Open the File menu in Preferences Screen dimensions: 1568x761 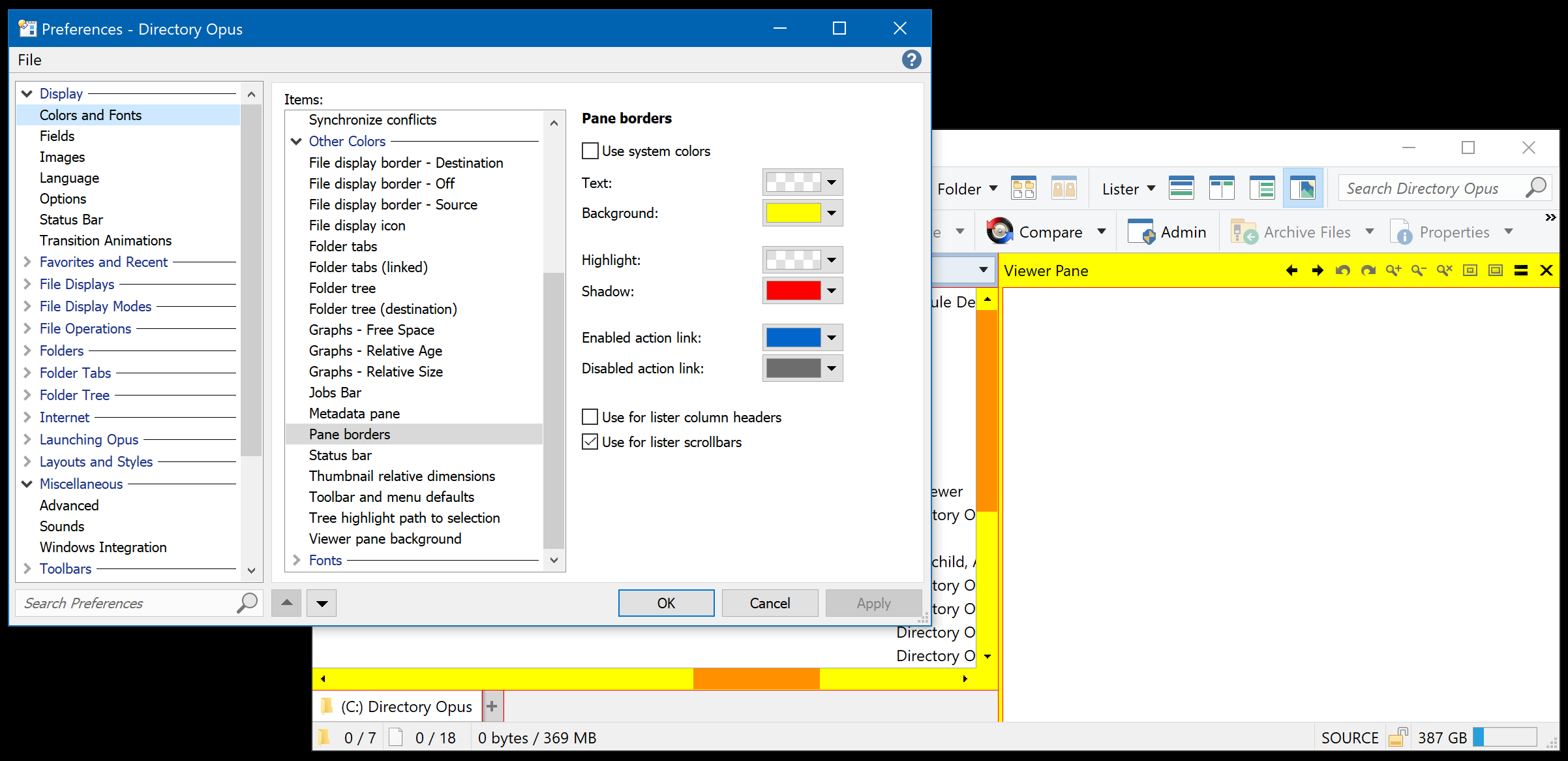29,59
